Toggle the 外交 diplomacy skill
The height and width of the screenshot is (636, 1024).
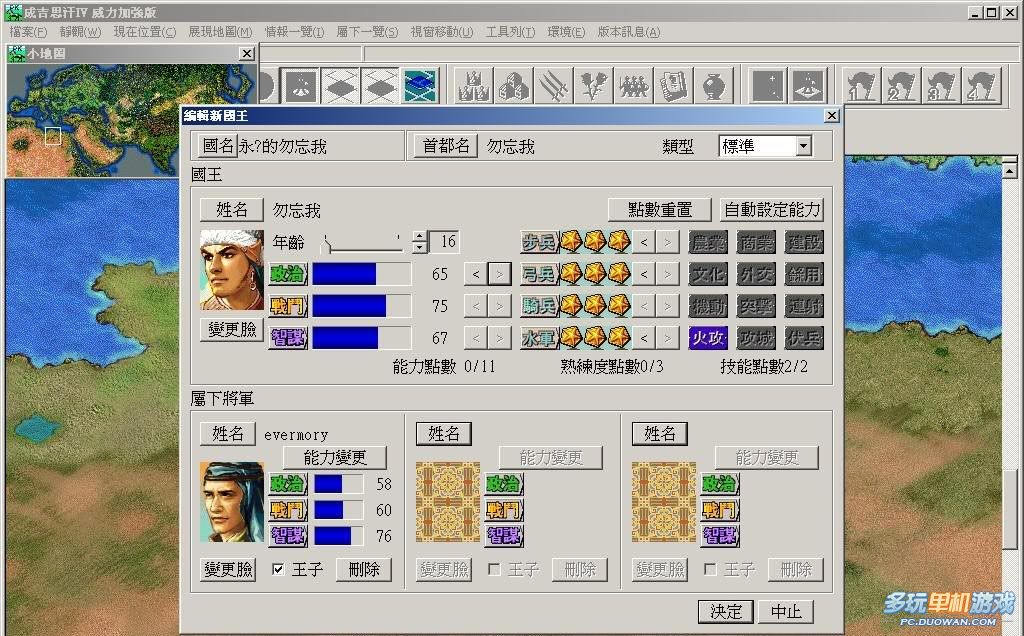coord(756,274)
